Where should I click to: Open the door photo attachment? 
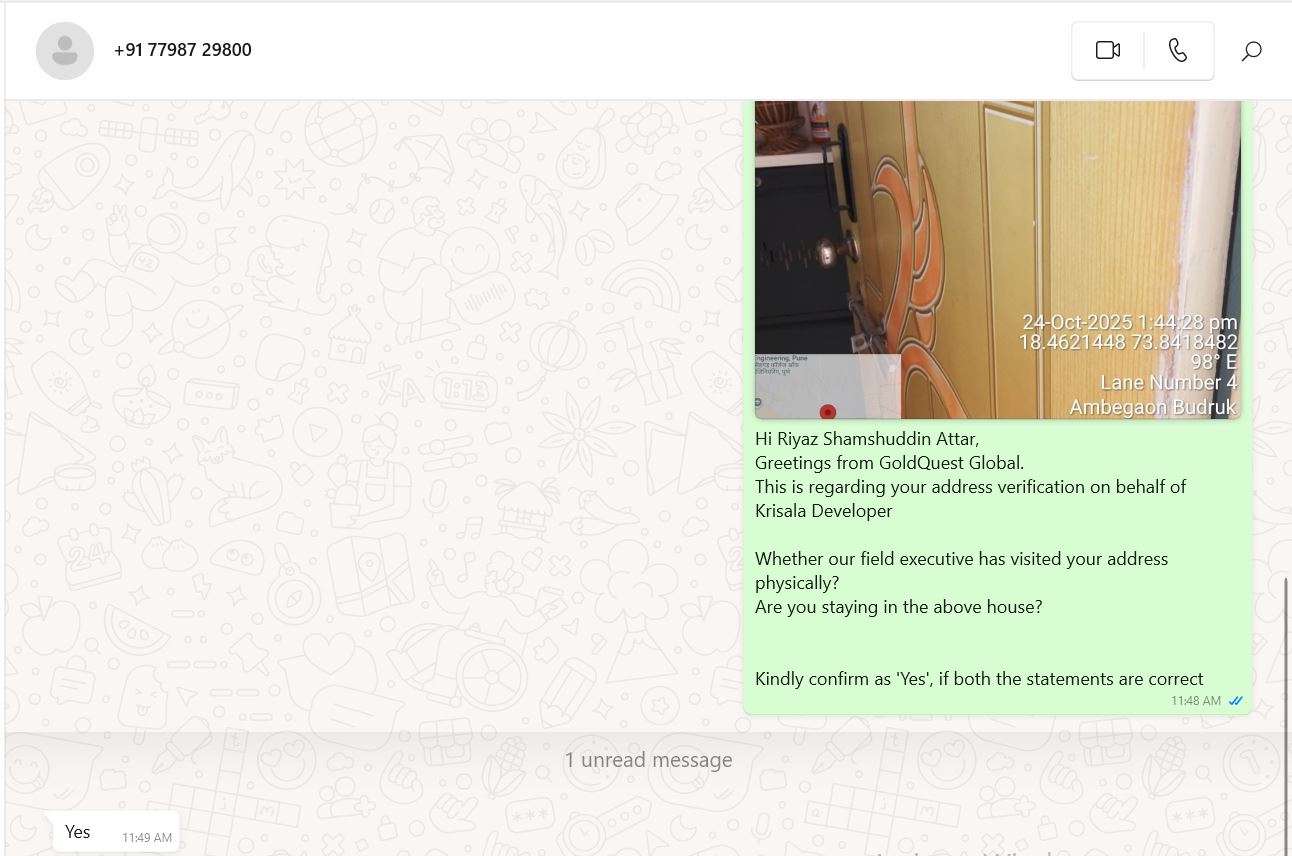click(x=997, y=259)
